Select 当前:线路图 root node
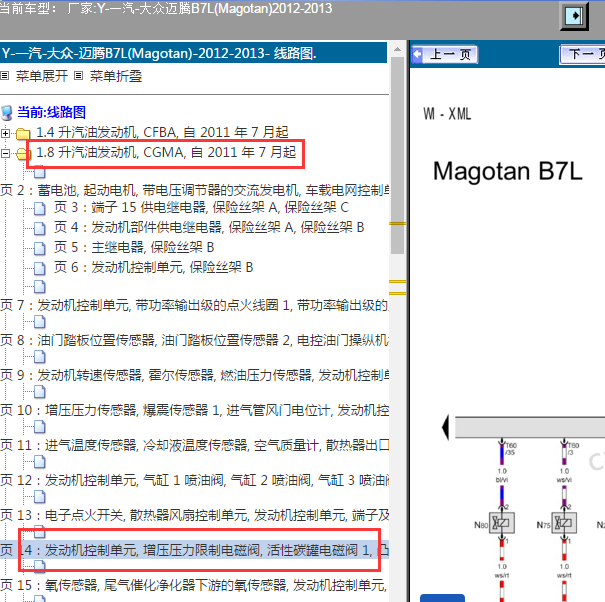The width and height of the screenshot is (605, 602). pyautogui.click(x=51, y=112)
